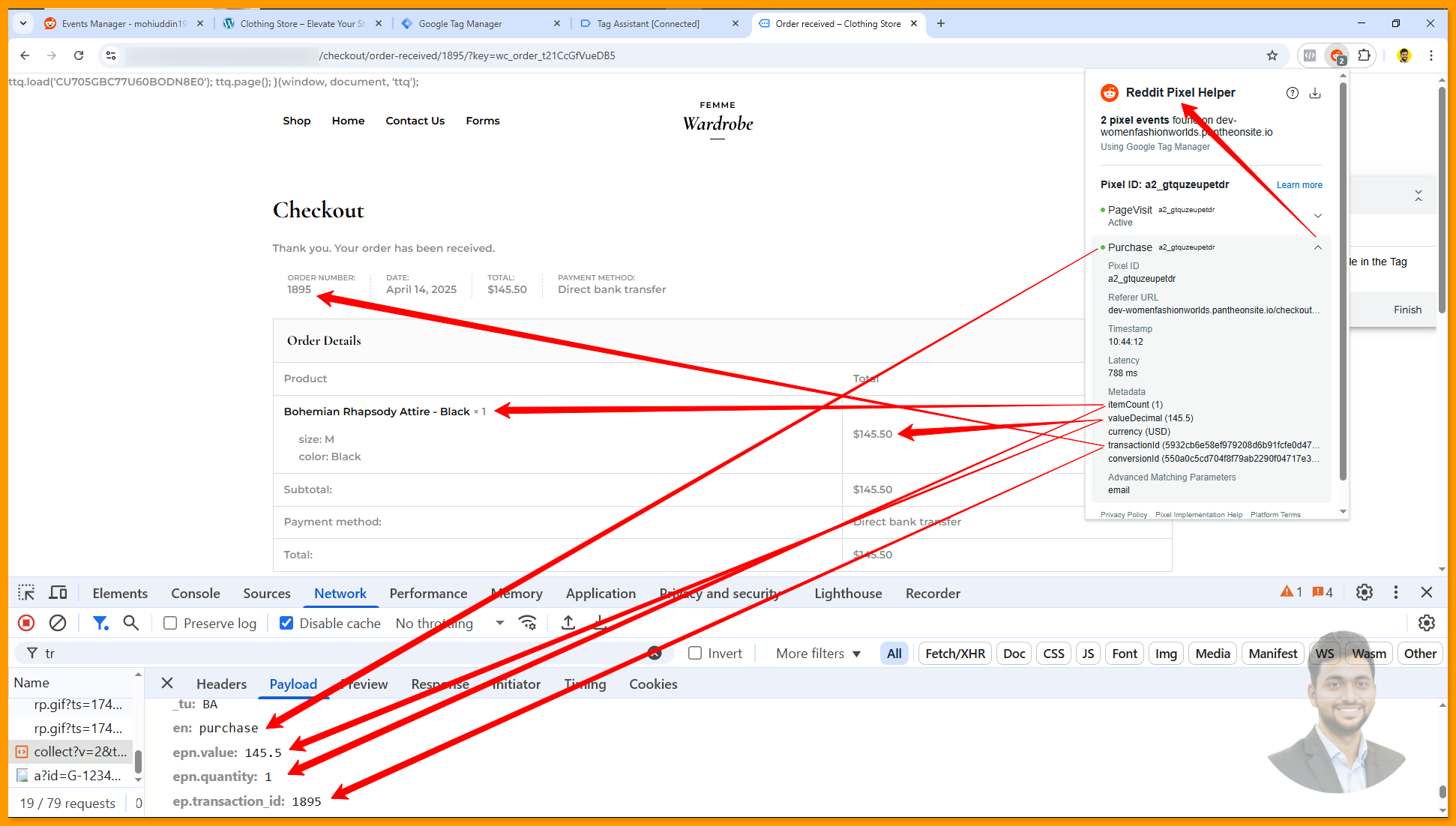The image size is (1456, 826).
Task: Click the Reddit Pixel Helper extension icon
Action: pyautogui.click(x=1337, y=55)
